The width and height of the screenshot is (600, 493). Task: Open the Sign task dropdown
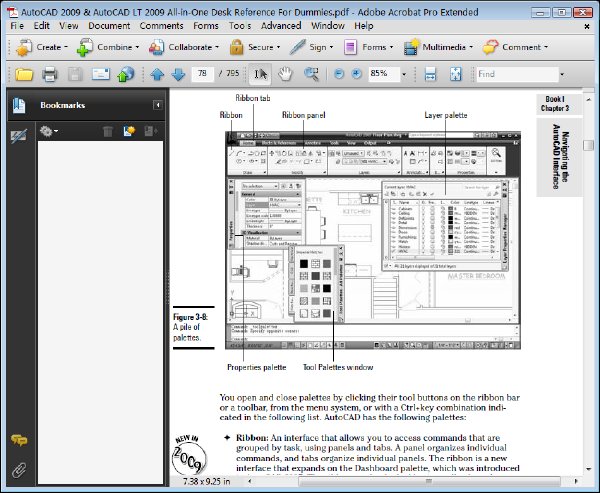coord(311,47)
